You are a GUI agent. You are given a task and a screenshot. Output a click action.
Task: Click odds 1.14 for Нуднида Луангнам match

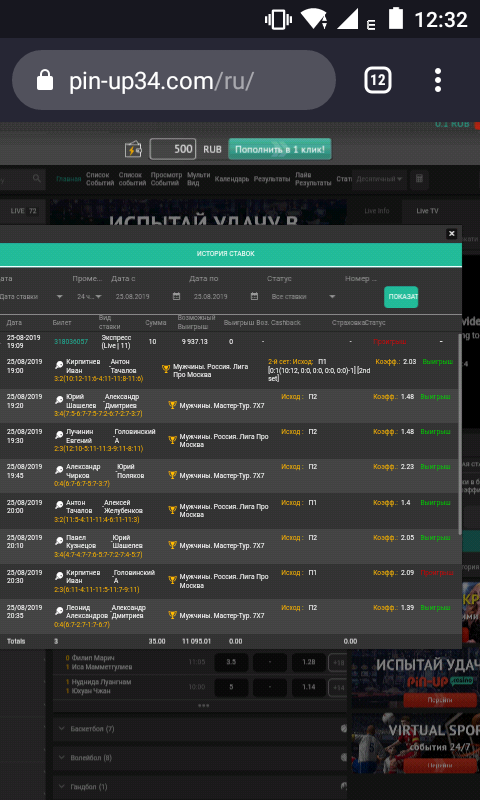pos(308,687)
